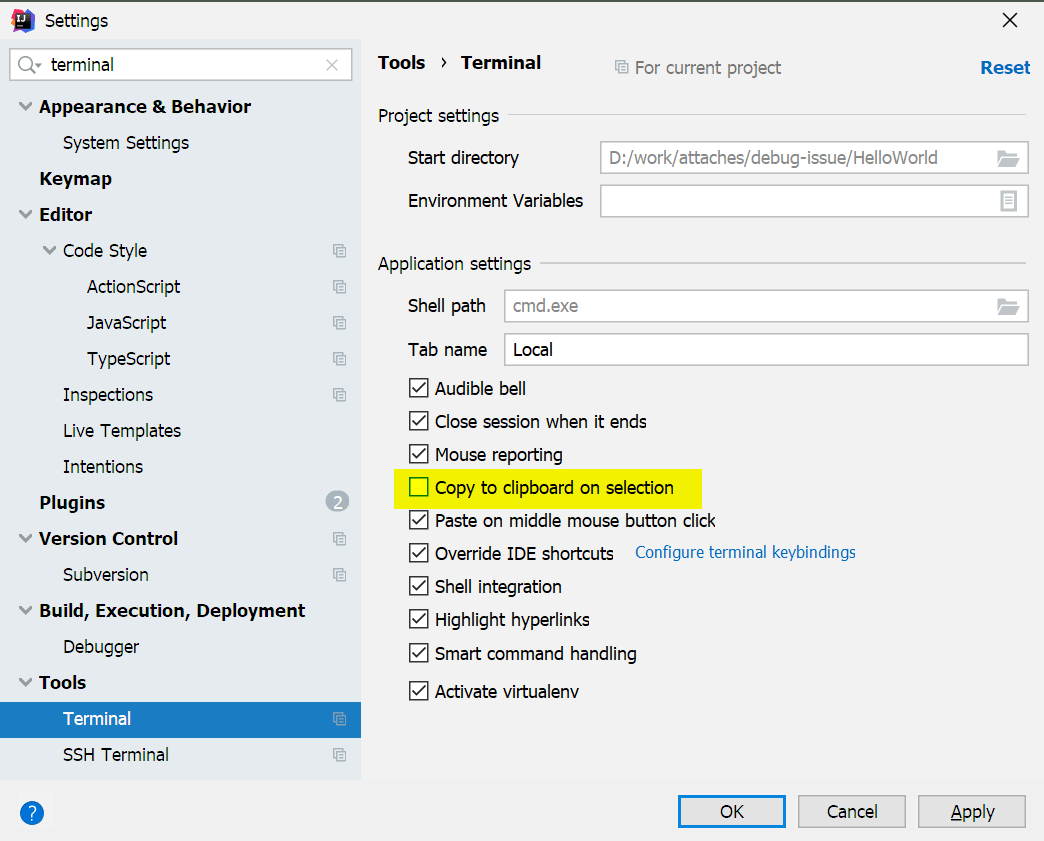Collapse the Appearance & Behavior section
1044x841 pixels.
24,106
